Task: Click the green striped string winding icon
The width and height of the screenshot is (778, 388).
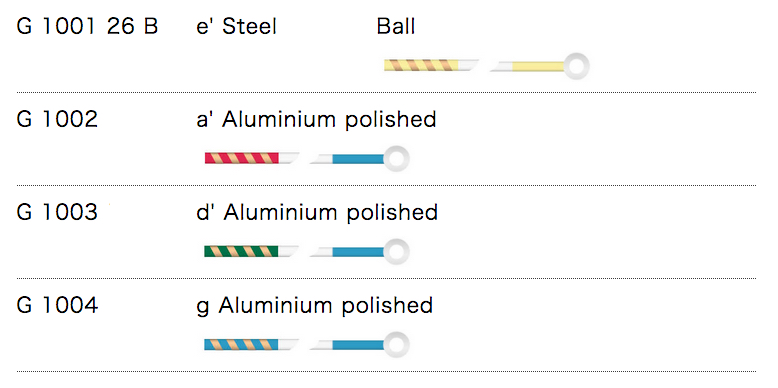Action: coord(252,251)
